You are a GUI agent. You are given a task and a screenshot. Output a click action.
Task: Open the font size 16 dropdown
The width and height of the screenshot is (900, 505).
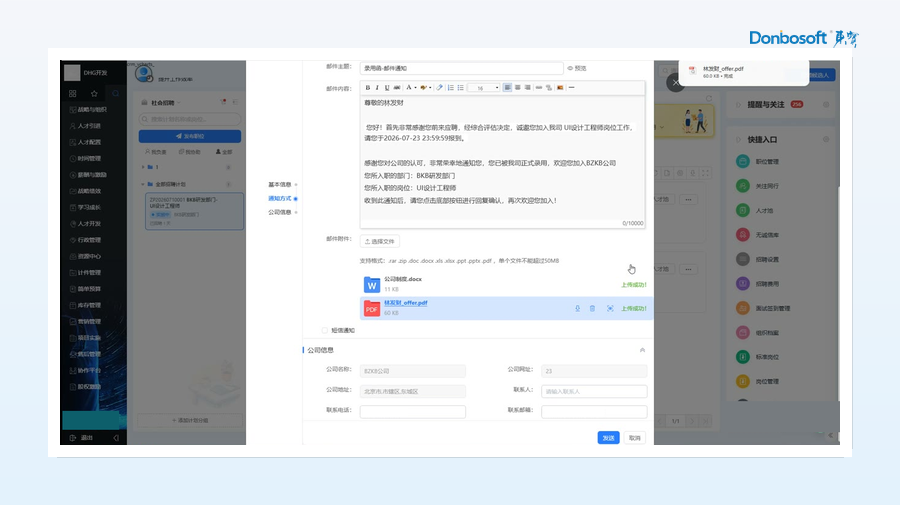pos(483,88)
